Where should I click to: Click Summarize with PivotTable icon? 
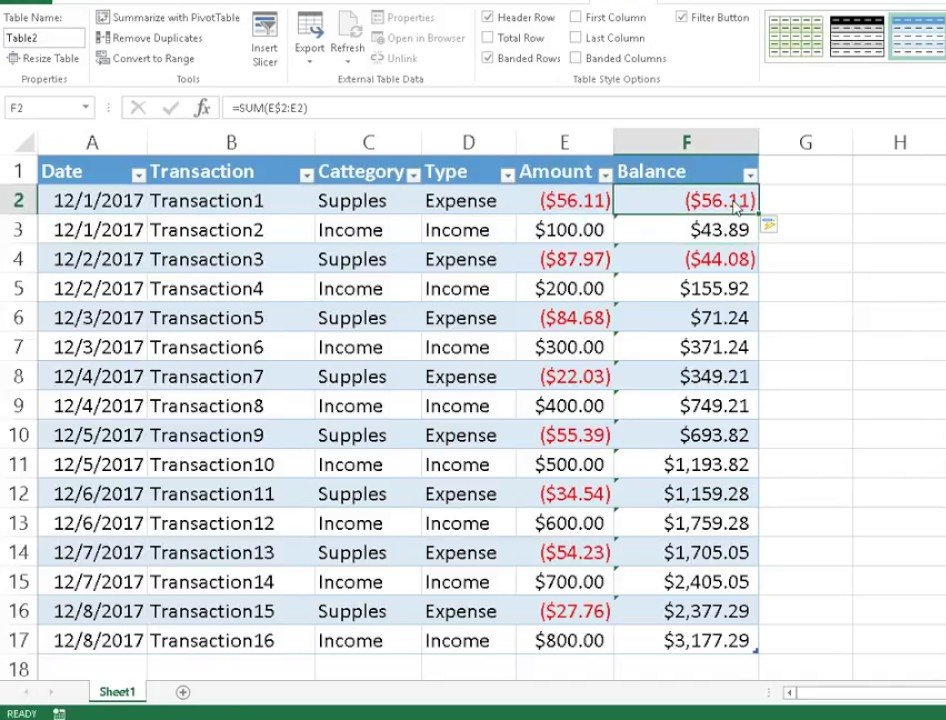point(103,18)
